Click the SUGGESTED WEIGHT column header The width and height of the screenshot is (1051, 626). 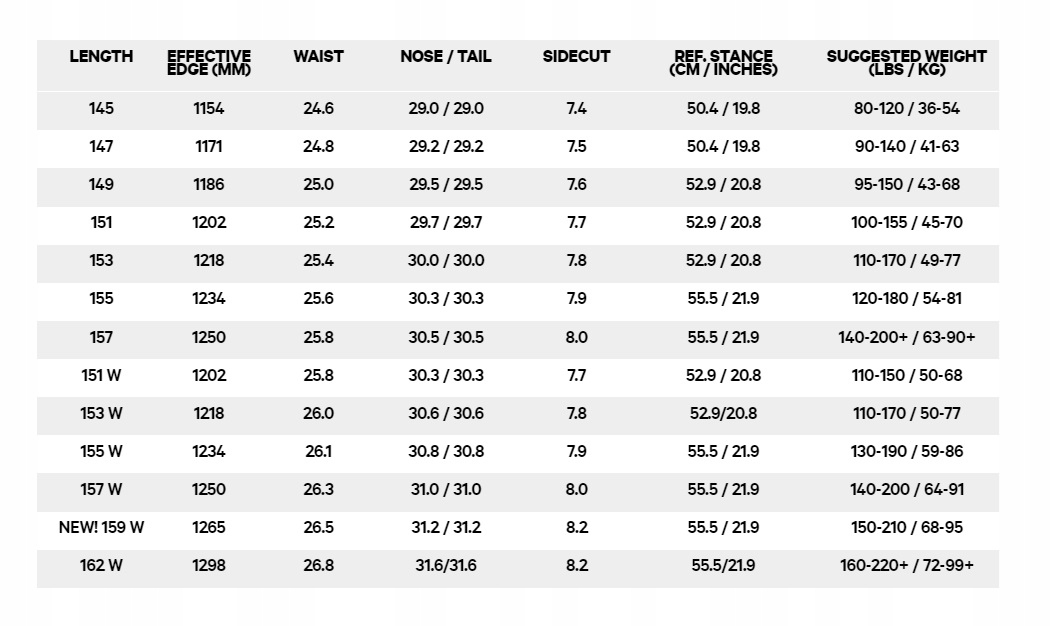pyautogui.click(x=906, y=63)
